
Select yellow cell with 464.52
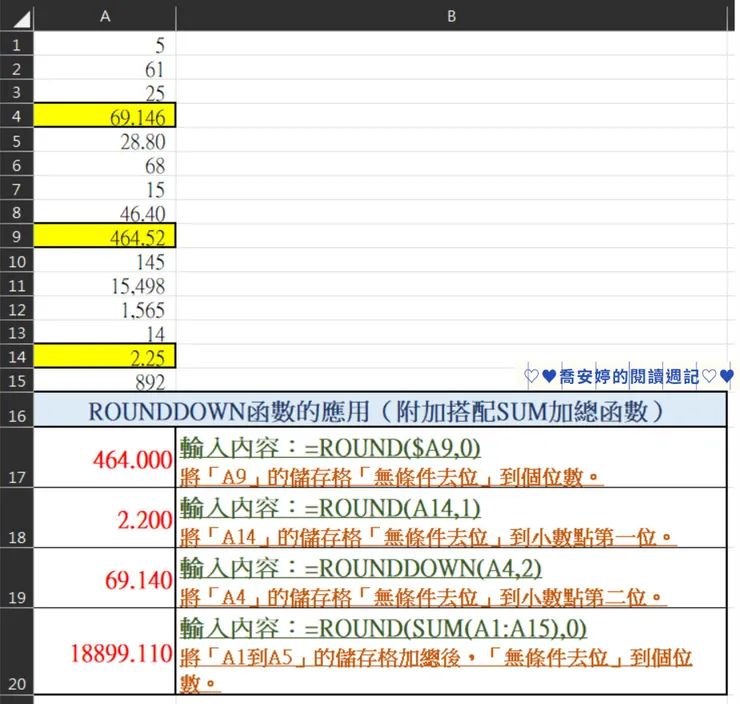105,235
